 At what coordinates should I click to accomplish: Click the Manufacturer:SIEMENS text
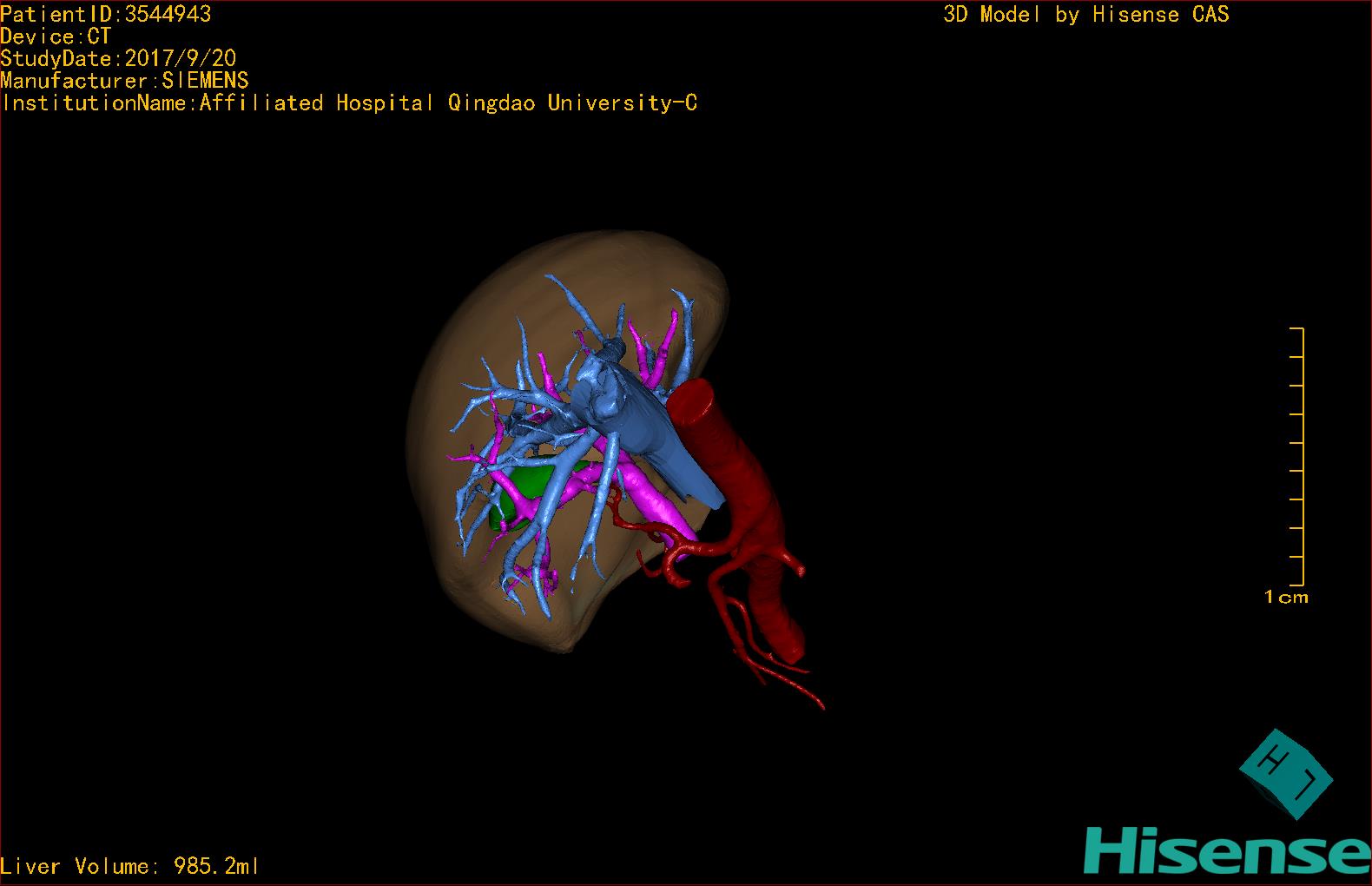tap(124, 81)
